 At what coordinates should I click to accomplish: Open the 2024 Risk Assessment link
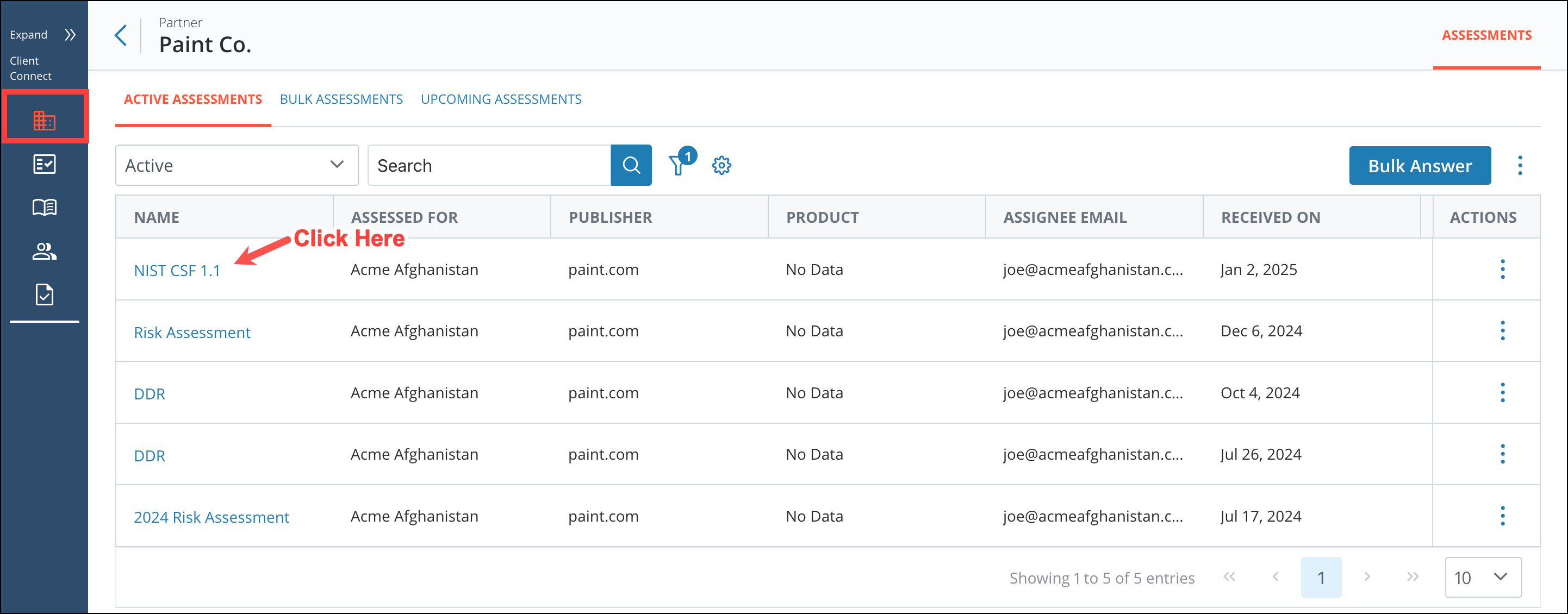(211, 517)
